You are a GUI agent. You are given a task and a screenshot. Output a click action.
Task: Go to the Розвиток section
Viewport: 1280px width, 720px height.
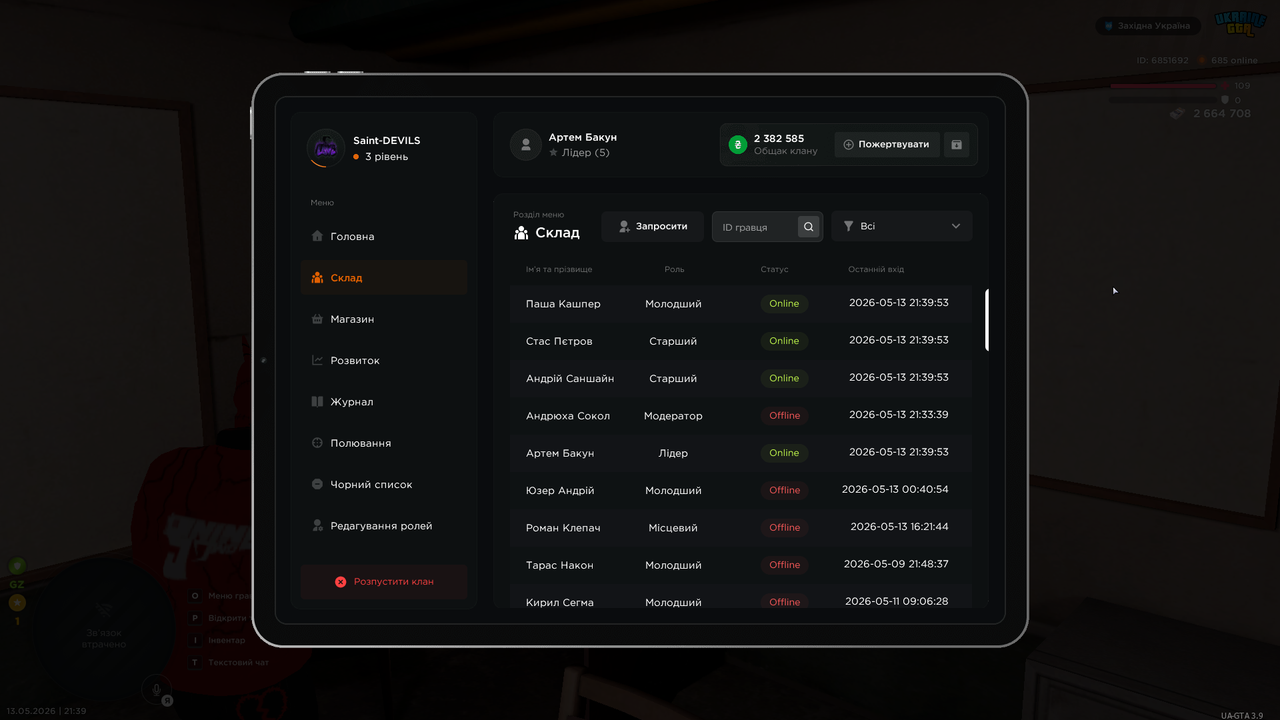click(x=384, y=360)
